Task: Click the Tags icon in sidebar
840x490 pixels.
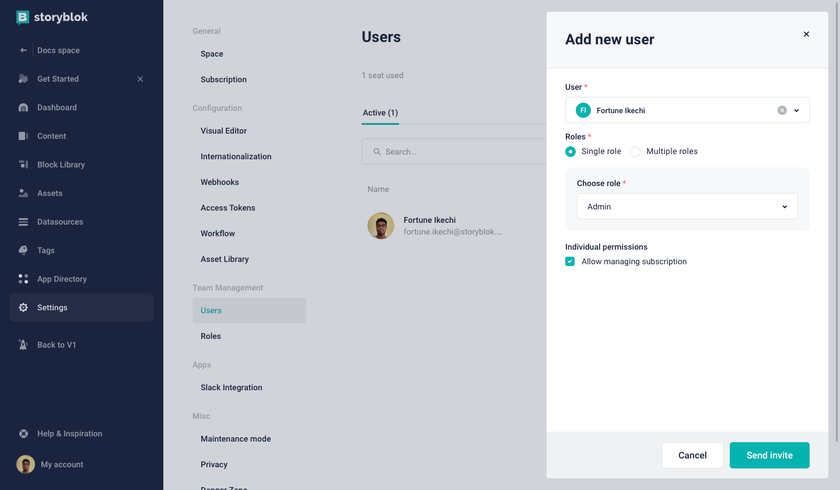Action: click(23, 250)
